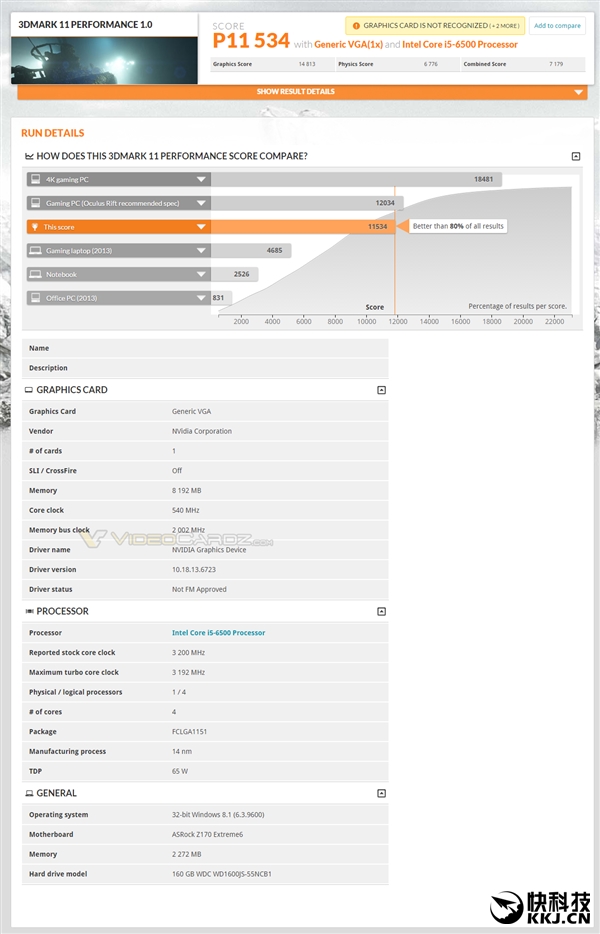Click the Description row label
The width and height of the screenshot is (600, 934).
48,368
